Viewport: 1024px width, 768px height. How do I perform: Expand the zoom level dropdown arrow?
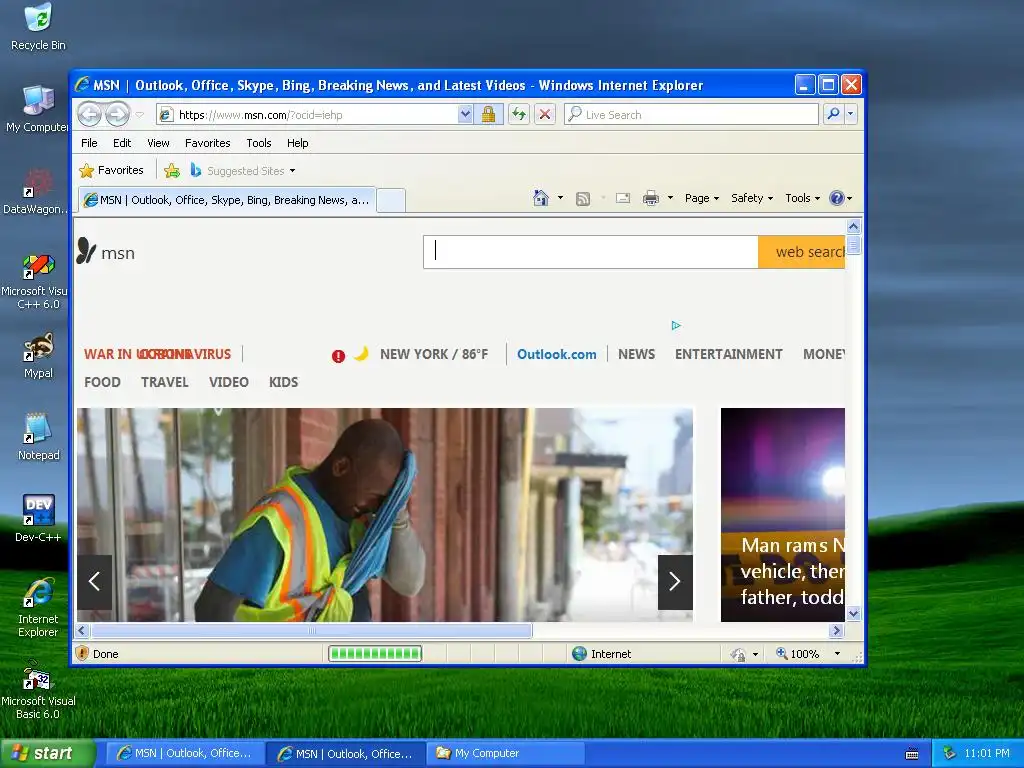837,654
